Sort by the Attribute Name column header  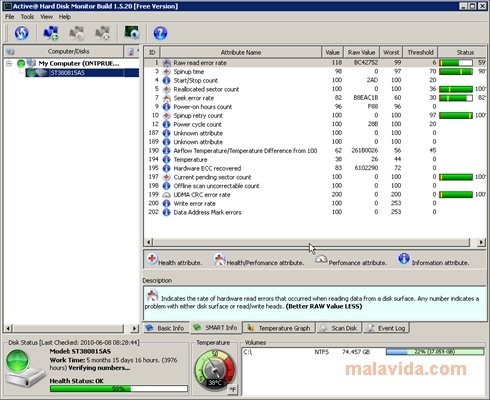pos(241,52)
